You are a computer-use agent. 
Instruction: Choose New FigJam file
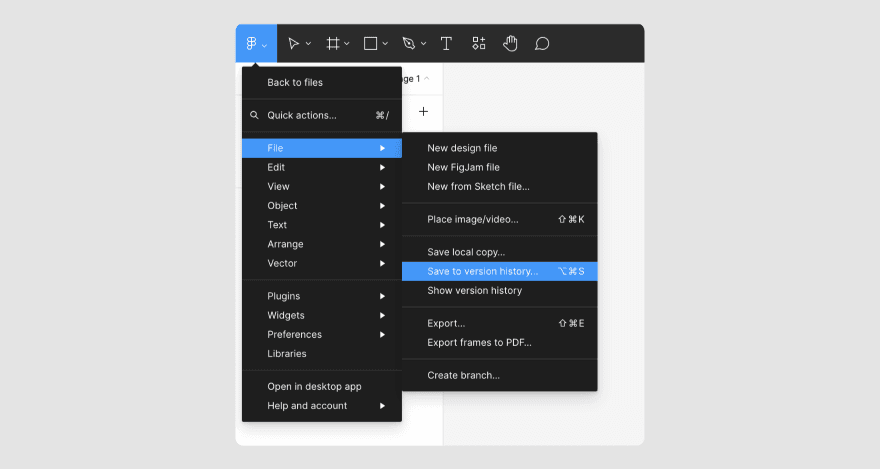pos(499,167)
